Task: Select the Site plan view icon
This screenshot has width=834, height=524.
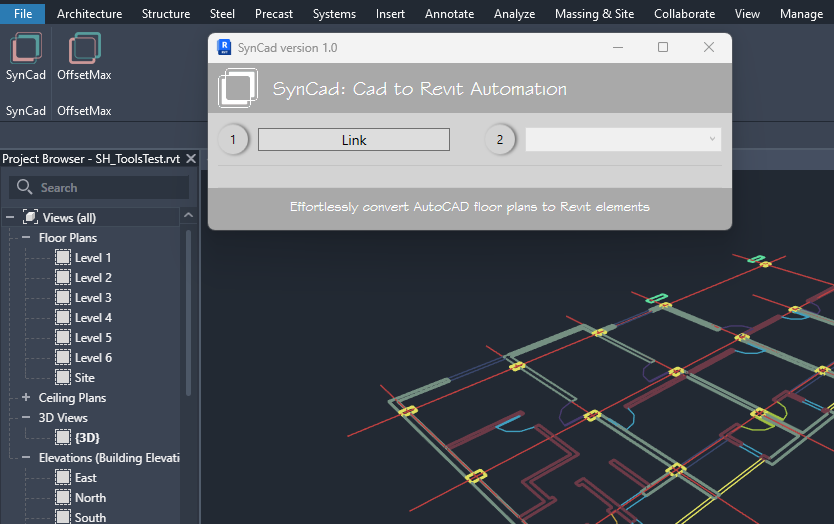Action: (x=63, y=377)
